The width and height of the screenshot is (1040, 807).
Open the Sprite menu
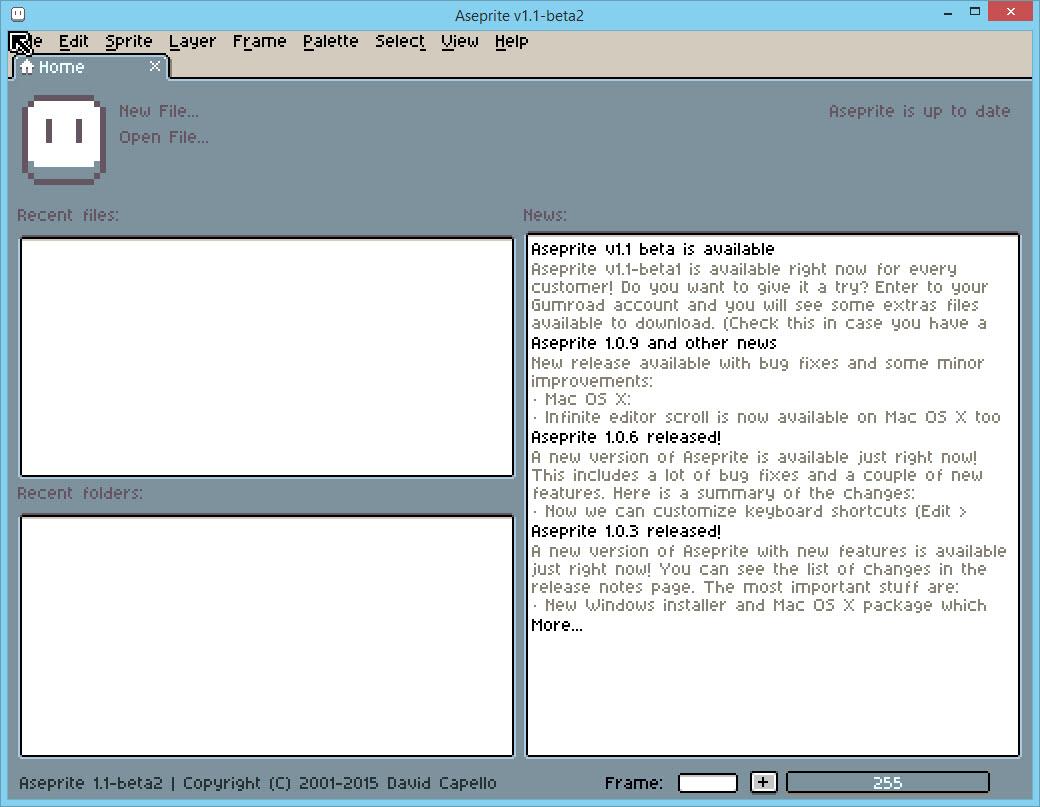point(129,42)
